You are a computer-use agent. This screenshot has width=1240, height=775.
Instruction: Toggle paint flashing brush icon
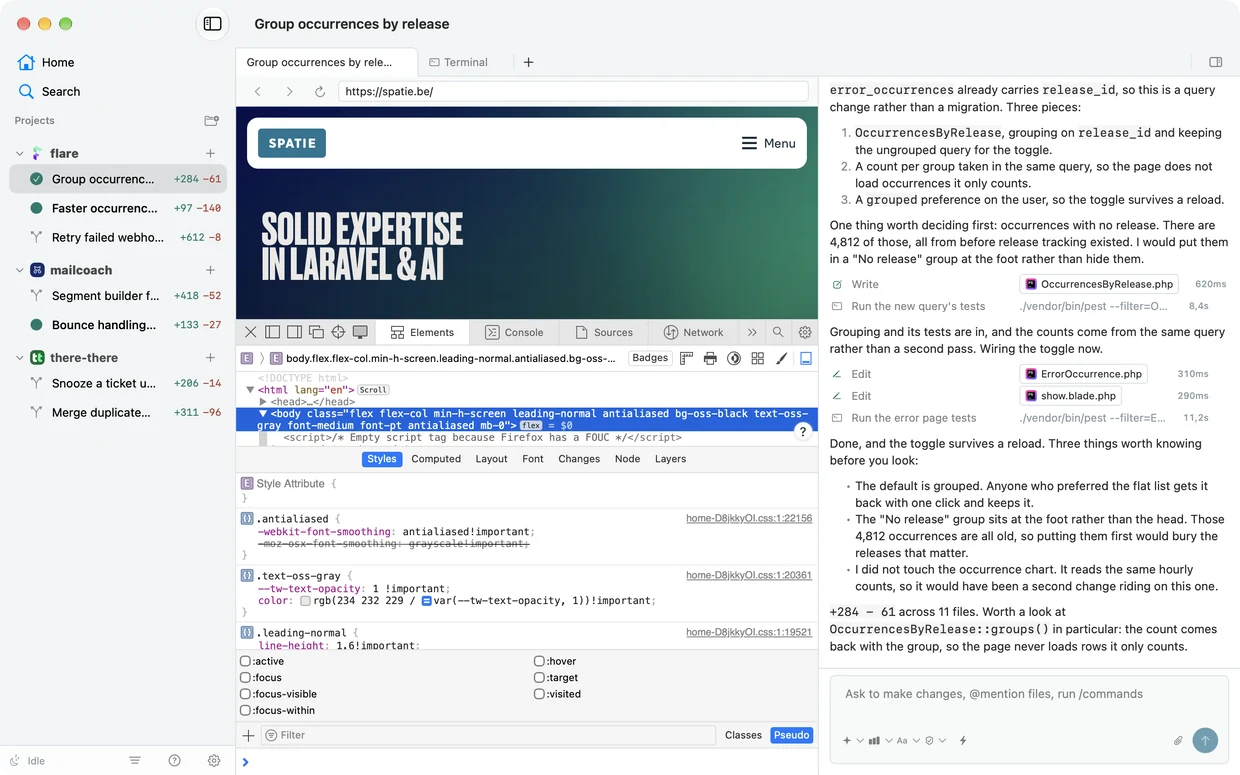[782, 358]
